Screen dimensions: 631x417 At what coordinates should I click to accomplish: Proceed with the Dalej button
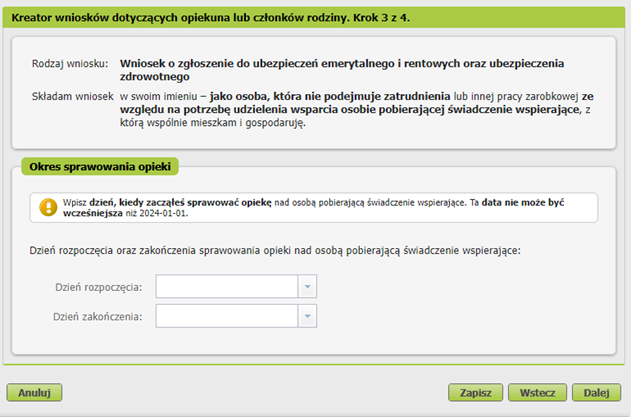(x=596, y=392)
